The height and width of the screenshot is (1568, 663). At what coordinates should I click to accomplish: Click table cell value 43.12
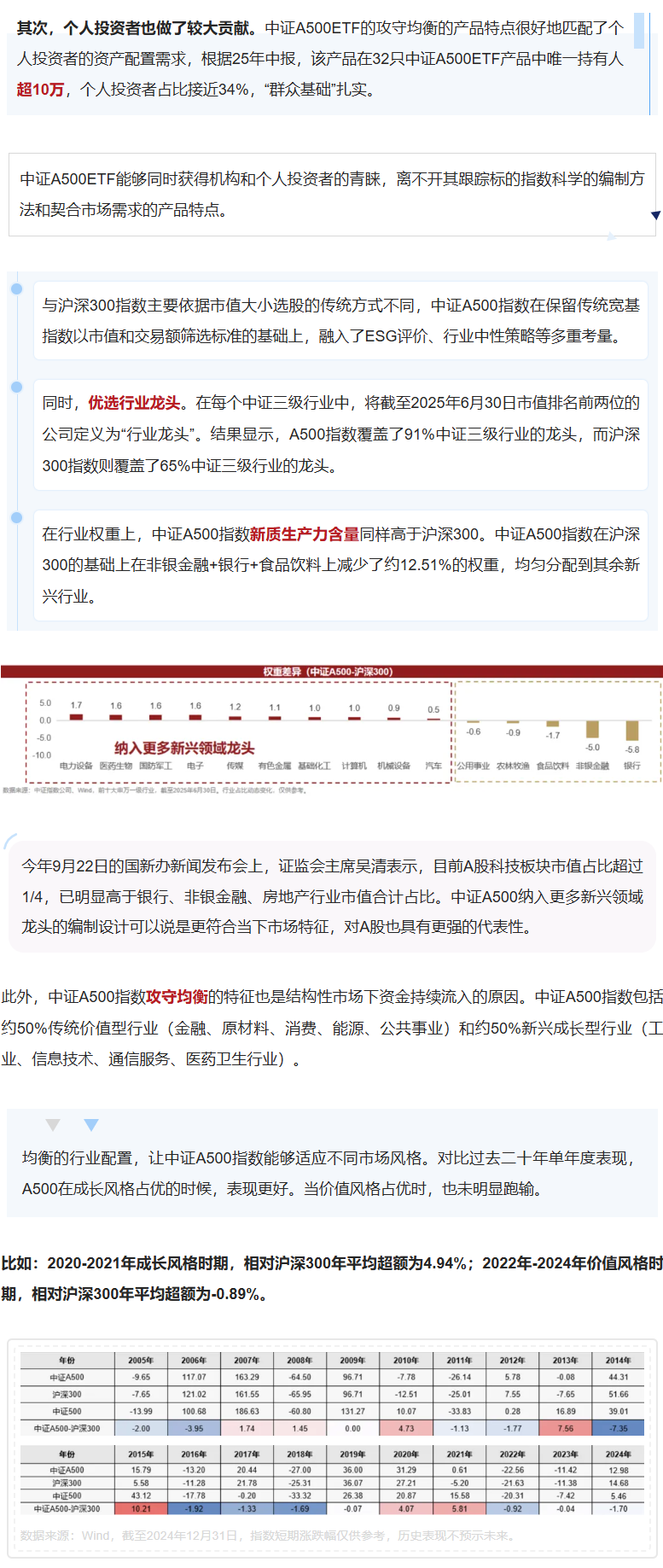tap(141, 1495)
